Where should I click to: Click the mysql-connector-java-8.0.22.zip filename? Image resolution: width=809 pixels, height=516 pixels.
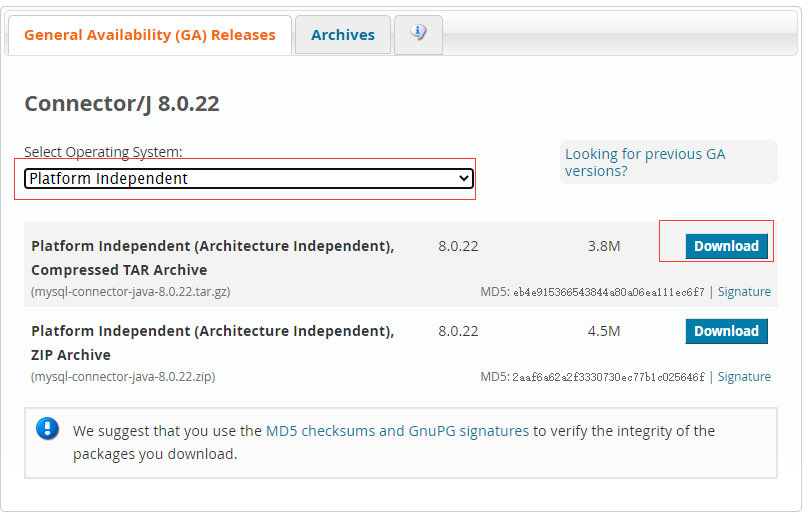pyautogui.click(x=123, y=377)
